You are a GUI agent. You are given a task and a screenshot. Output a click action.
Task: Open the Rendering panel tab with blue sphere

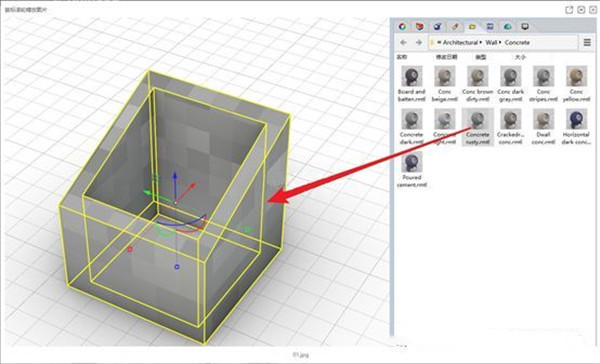click(x=437, y=26)
